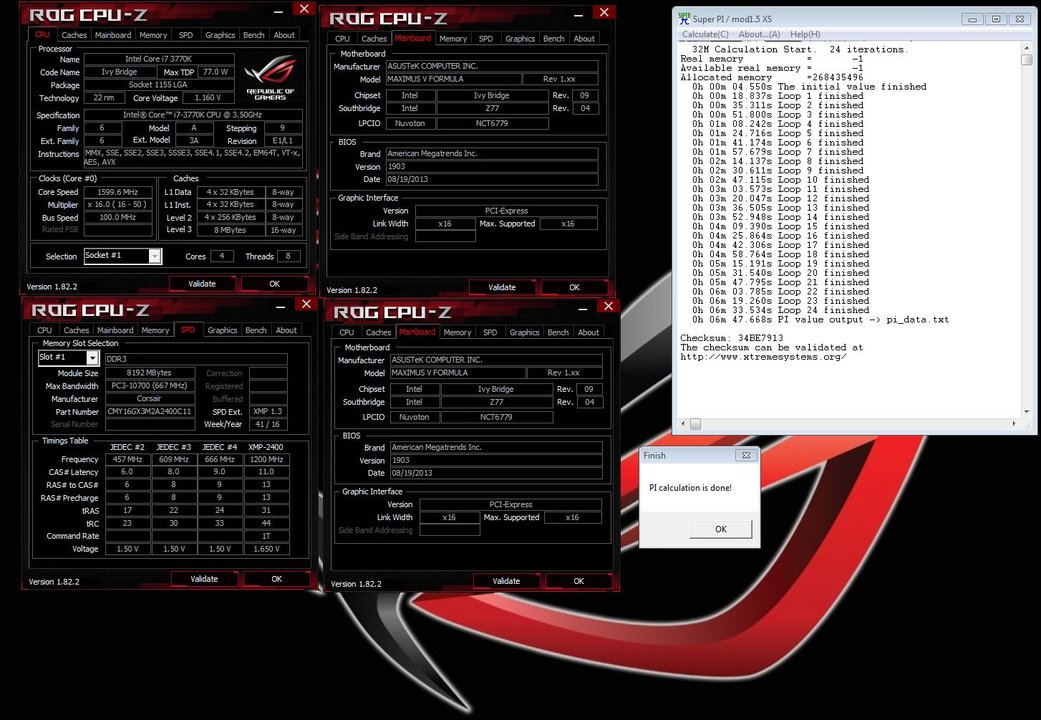Image resolution: width=1041 pixels, height=720 pixels.
Task: Click the Core Voltage value '1.160 V'
Action: (x=208, y=98)
